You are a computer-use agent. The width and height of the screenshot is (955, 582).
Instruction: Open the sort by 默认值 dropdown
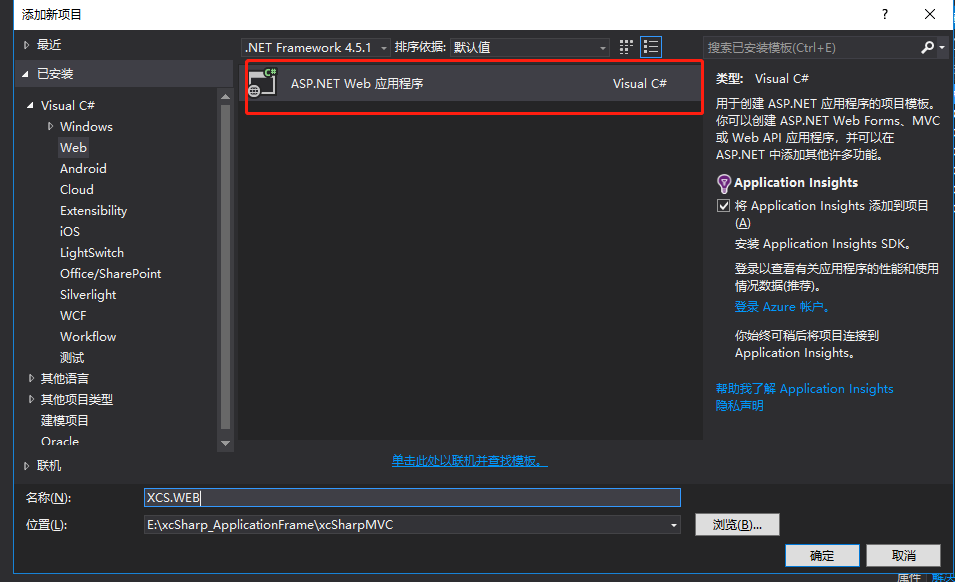[x=529, y=47]
